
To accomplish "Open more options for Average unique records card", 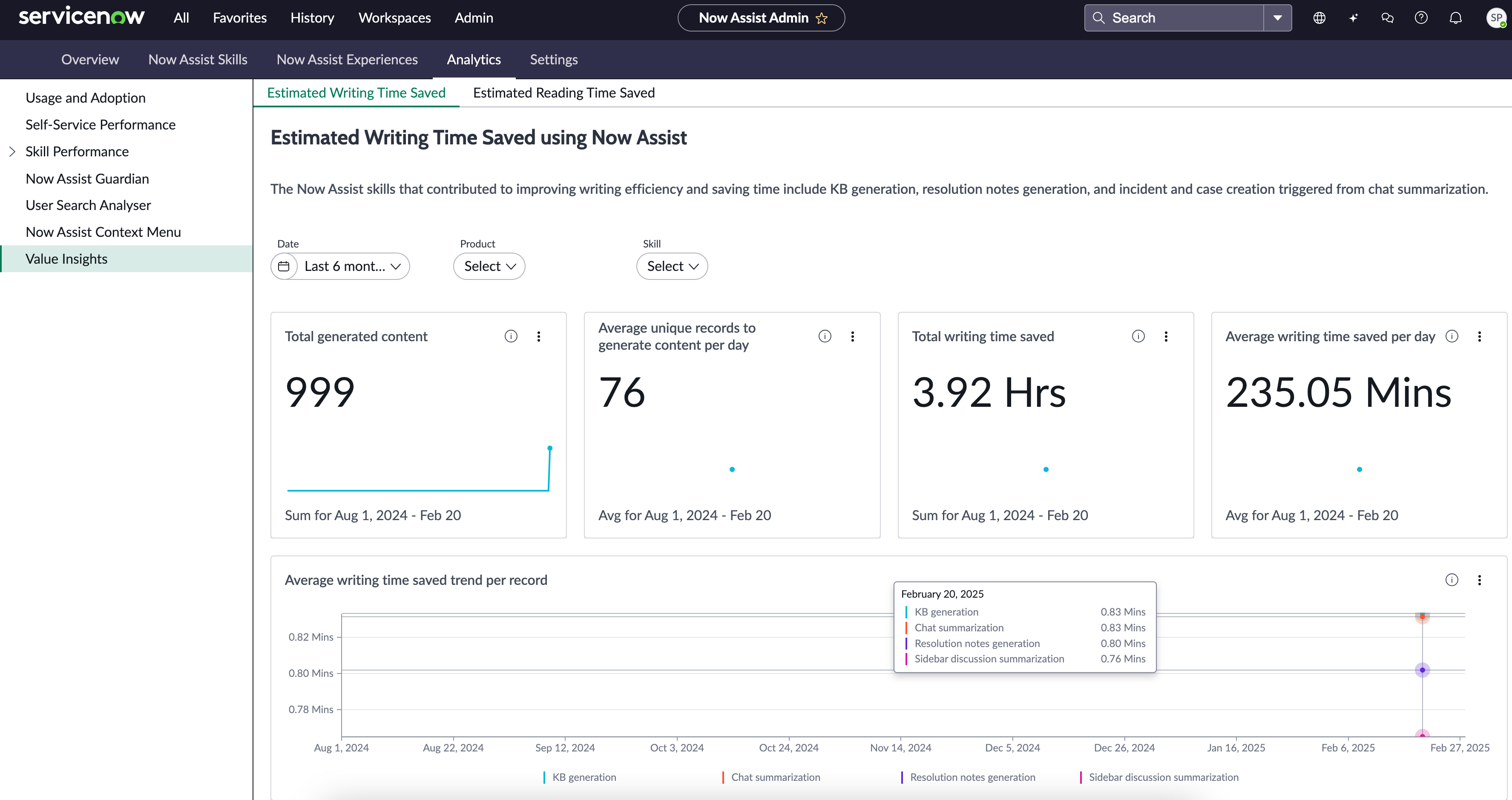I will coord(852,337).
